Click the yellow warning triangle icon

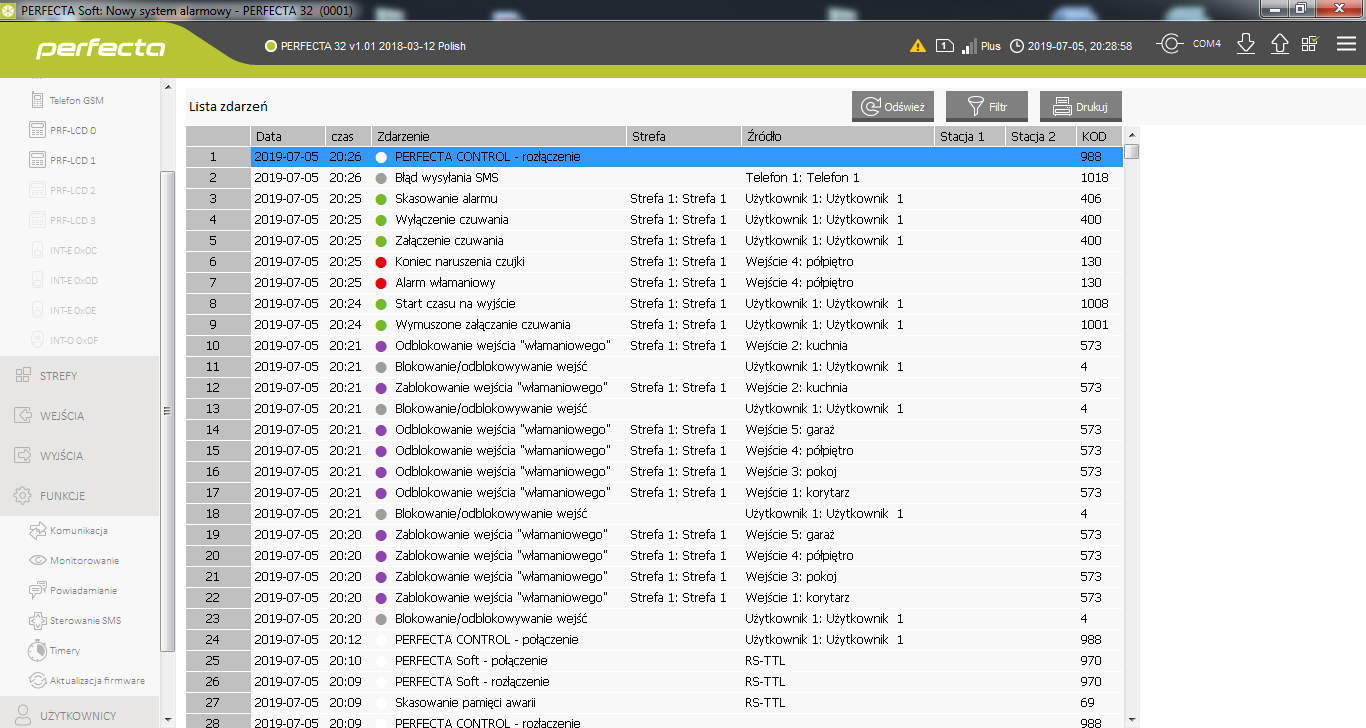(x=917, y=46)
